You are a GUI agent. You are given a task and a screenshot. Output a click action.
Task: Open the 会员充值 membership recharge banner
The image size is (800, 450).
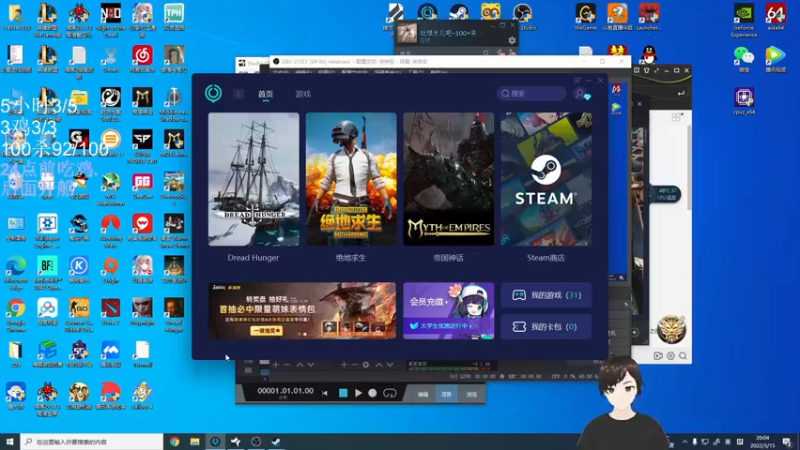[448, 311]
